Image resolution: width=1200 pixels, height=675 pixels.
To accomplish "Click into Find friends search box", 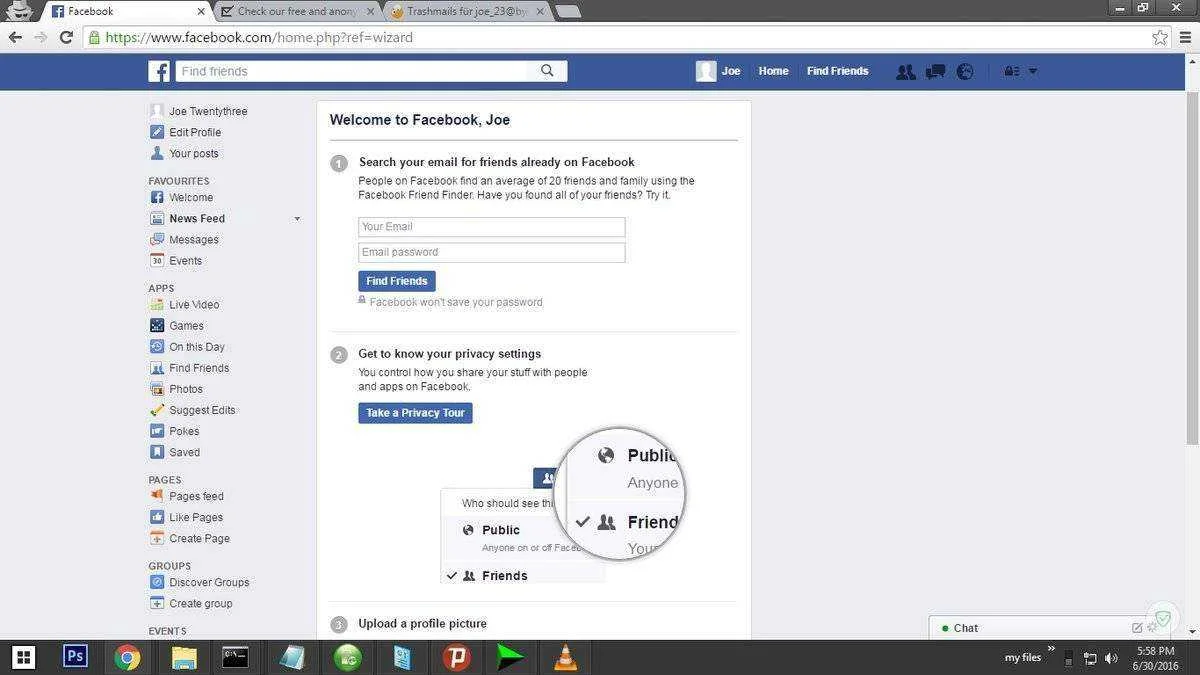I will (x=352, y=71).
